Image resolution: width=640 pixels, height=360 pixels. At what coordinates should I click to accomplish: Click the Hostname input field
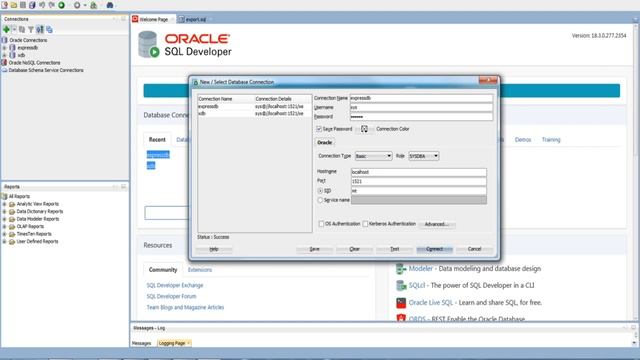click(419, 172)
